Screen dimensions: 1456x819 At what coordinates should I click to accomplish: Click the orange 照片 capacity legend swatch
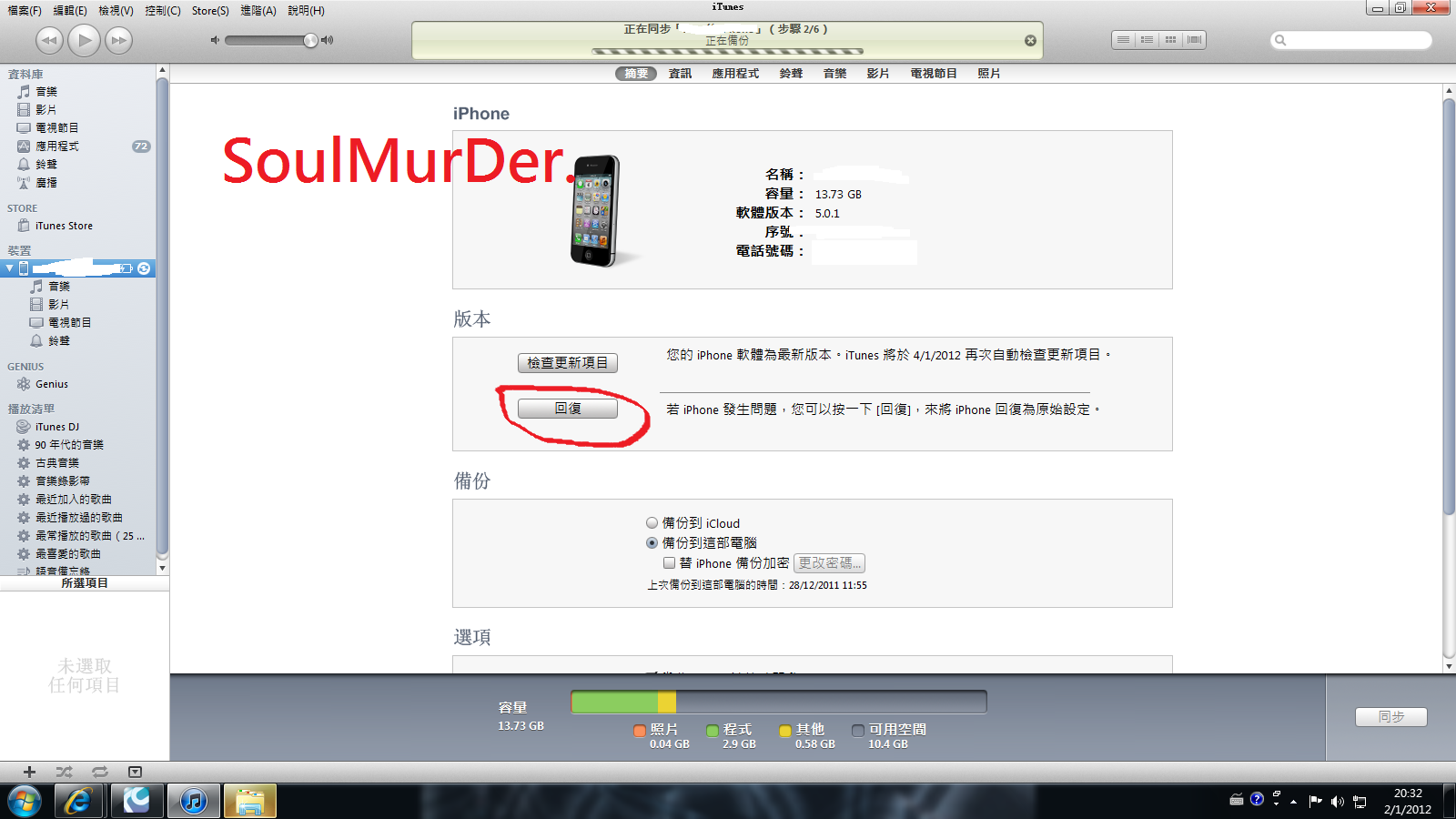pos(640,730)
